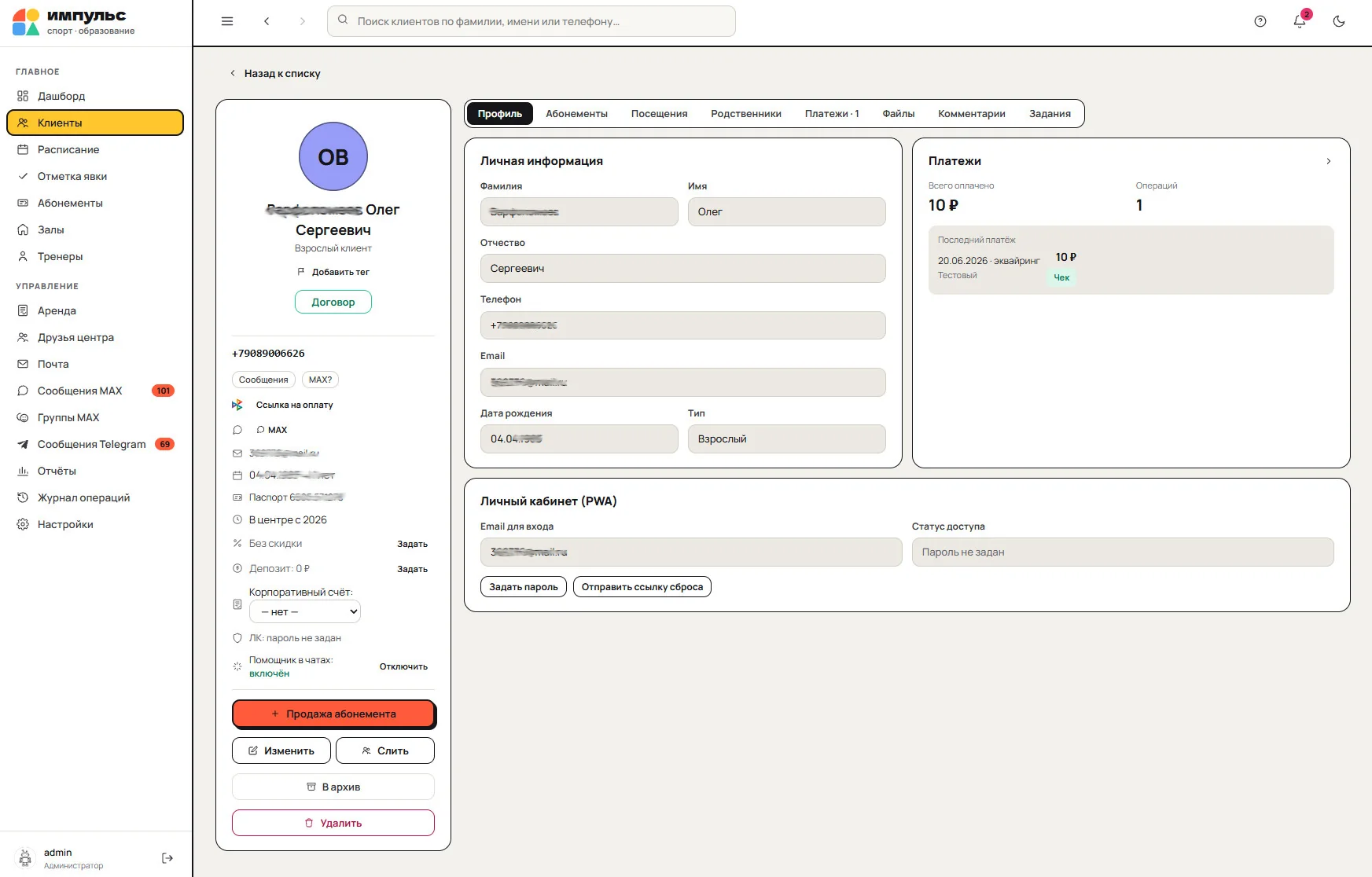This screenshot has width=1372, height=877.
Task: Open Сообщения Telegram item
Action: click(x=95, y=444)
